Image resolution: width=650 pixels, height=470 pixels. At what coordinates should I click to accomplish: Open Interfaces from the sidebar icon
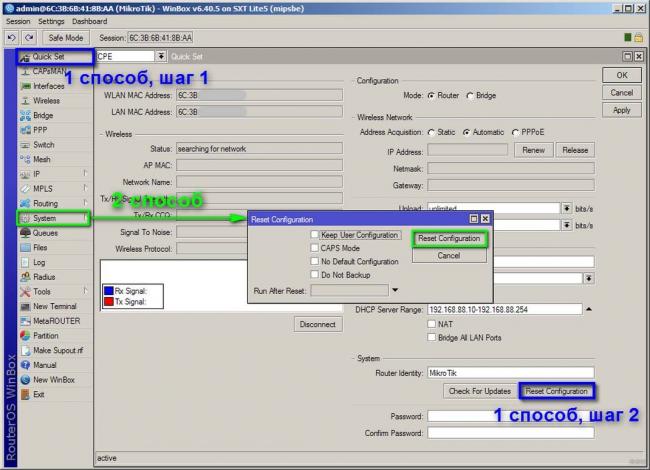[x=26, y=86]
